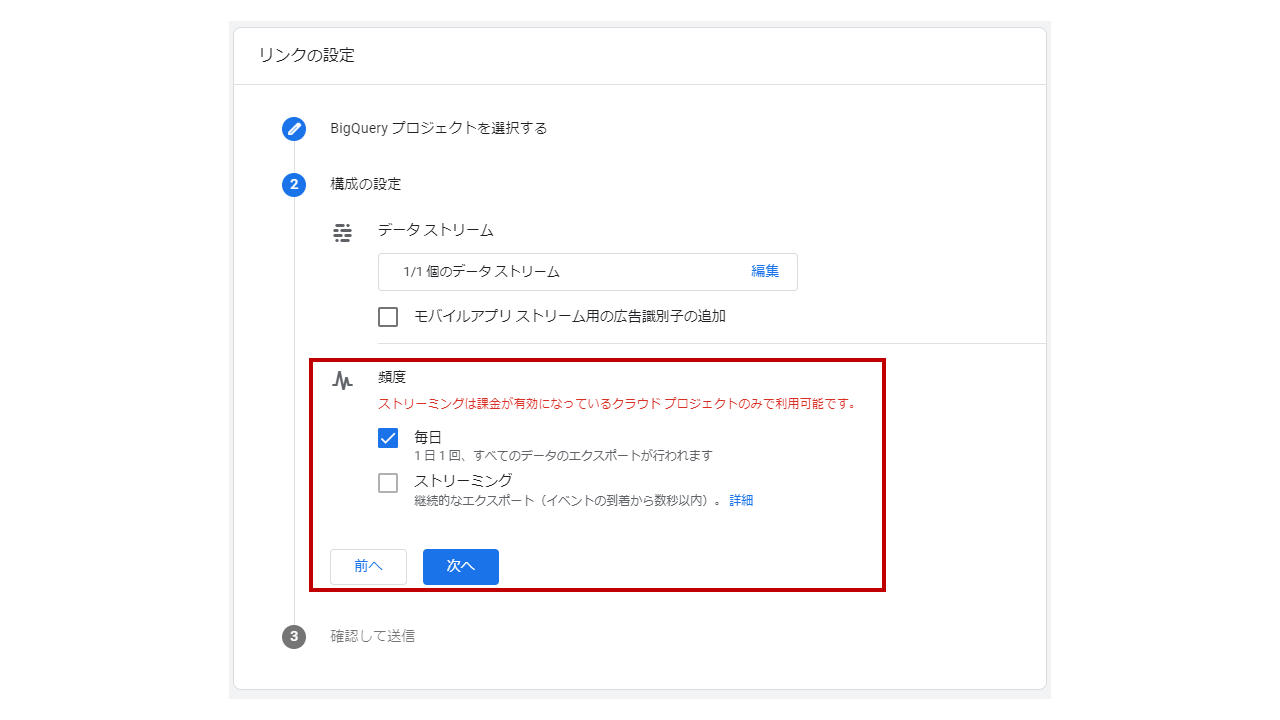The width and height of the screenshot is (1280, 720).
Task: Enable モバイルアプリ ストリーム用の広告識別子の追加
Action: click(x=388, y=316)
